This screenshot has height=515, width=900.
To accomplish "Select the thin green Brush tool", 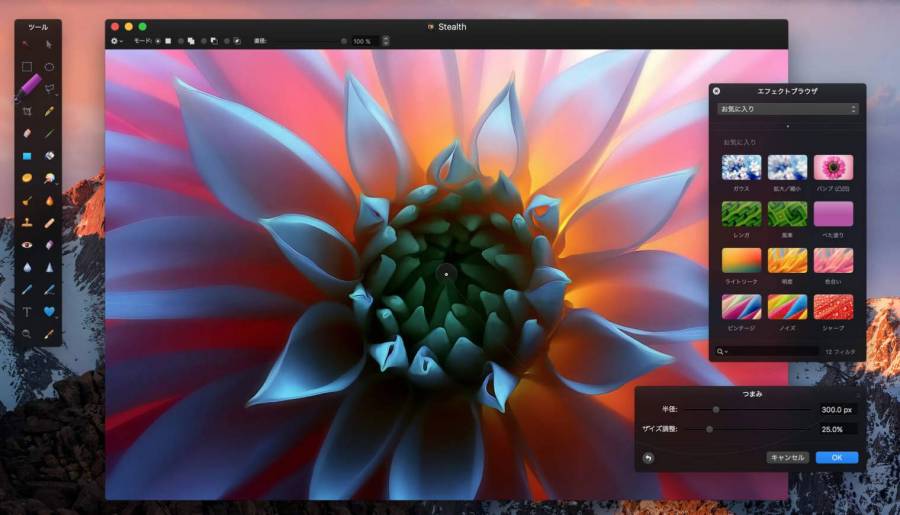I will 49,133.
